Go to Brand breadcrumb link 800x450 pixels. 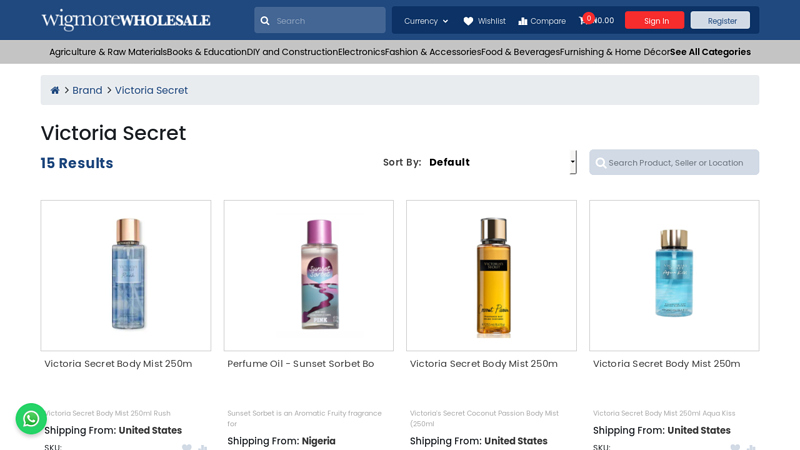coord(87,90)
